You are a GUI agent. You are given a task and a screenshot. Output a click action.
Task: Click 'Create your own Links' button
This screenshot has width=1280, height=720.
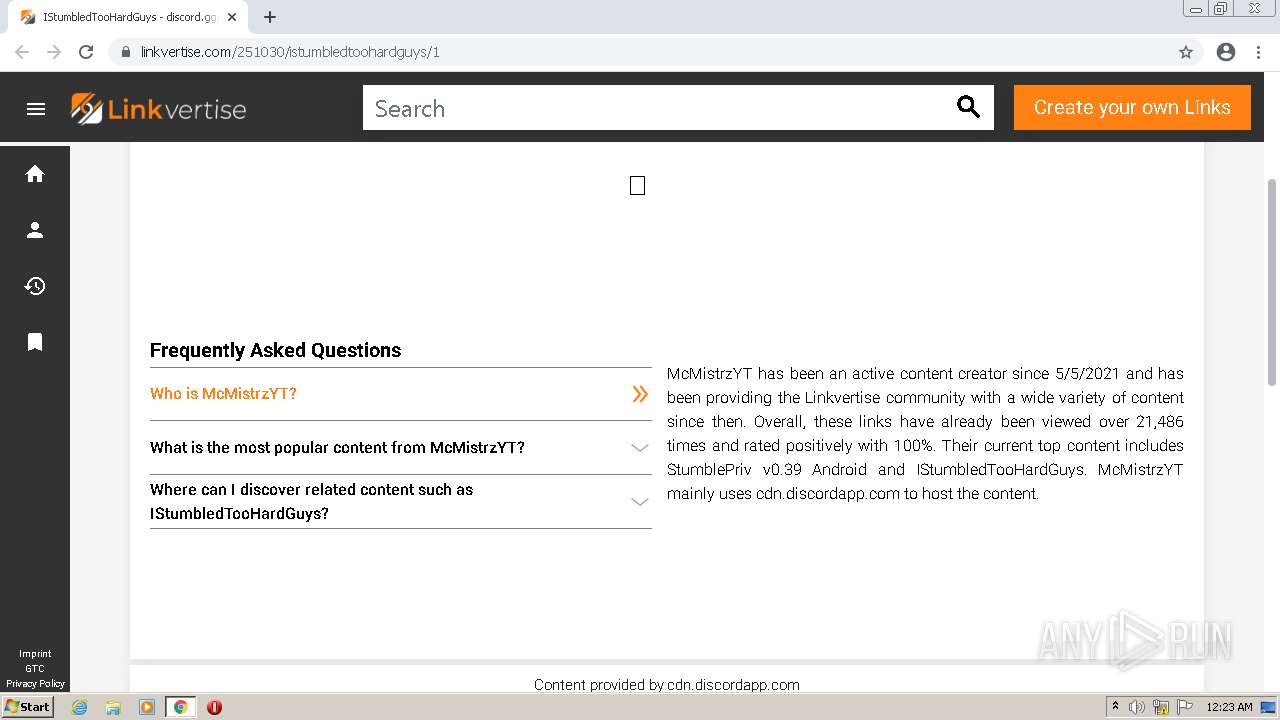[x=1132, y=107]
